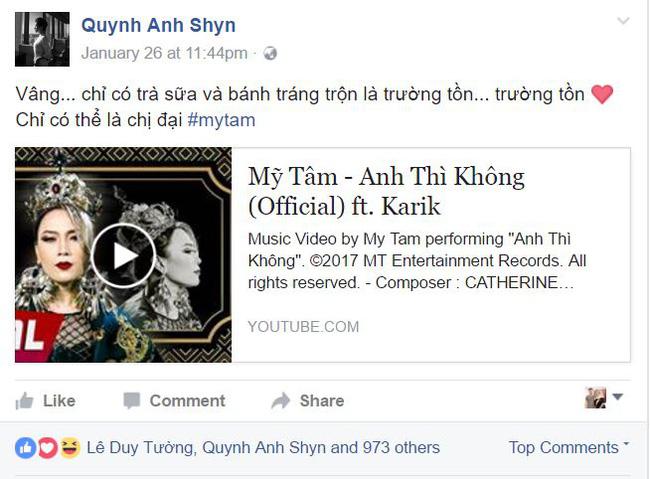
Task: Open the post options chevron menu
Action: pyautogui.click(x=623, y=20)
